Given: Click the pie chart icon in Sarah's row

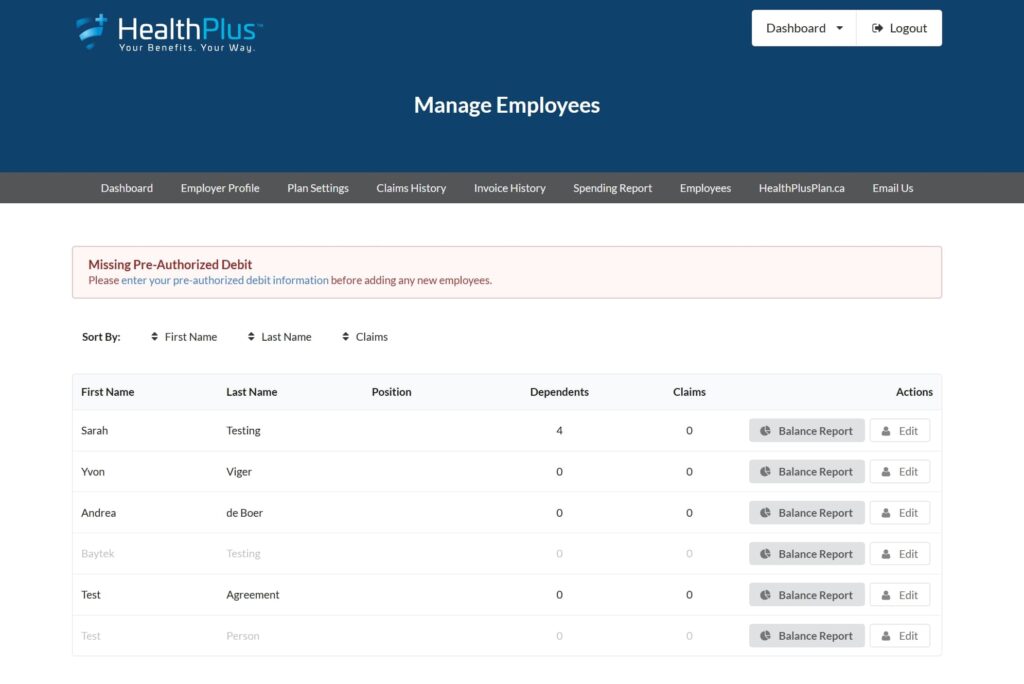Looking at the screenshot, I should click(x=765, y=431).
